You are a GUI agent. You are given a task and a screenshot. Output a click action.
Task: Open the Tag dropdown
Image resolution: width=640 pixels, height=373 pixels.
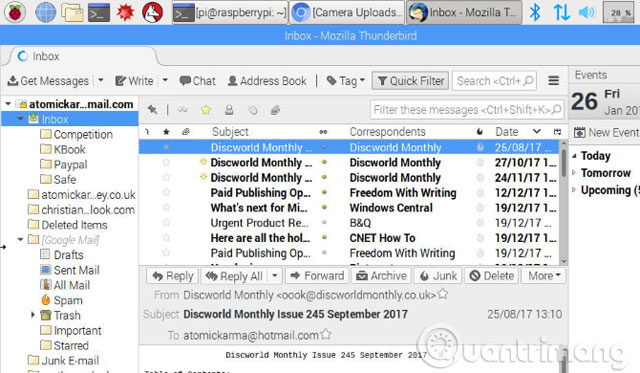point(345,81)
